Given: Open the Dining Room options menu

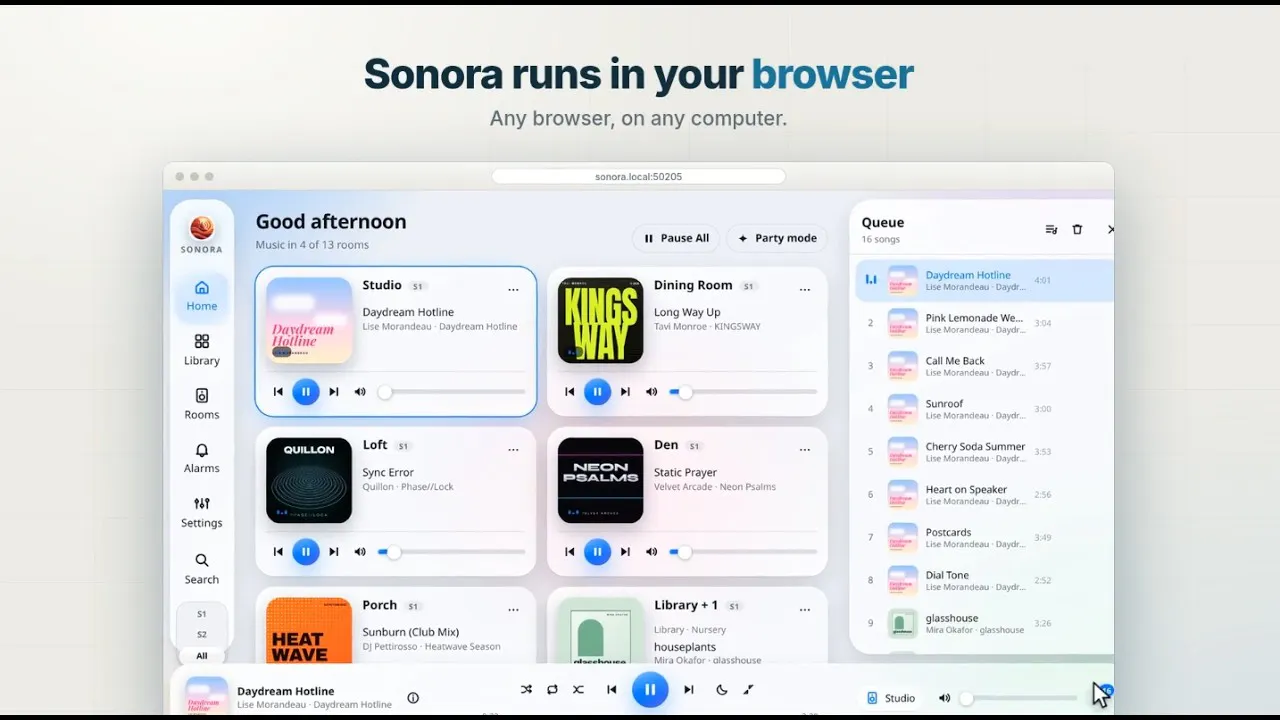Looking at the screenshot, I should pos(805,290).
